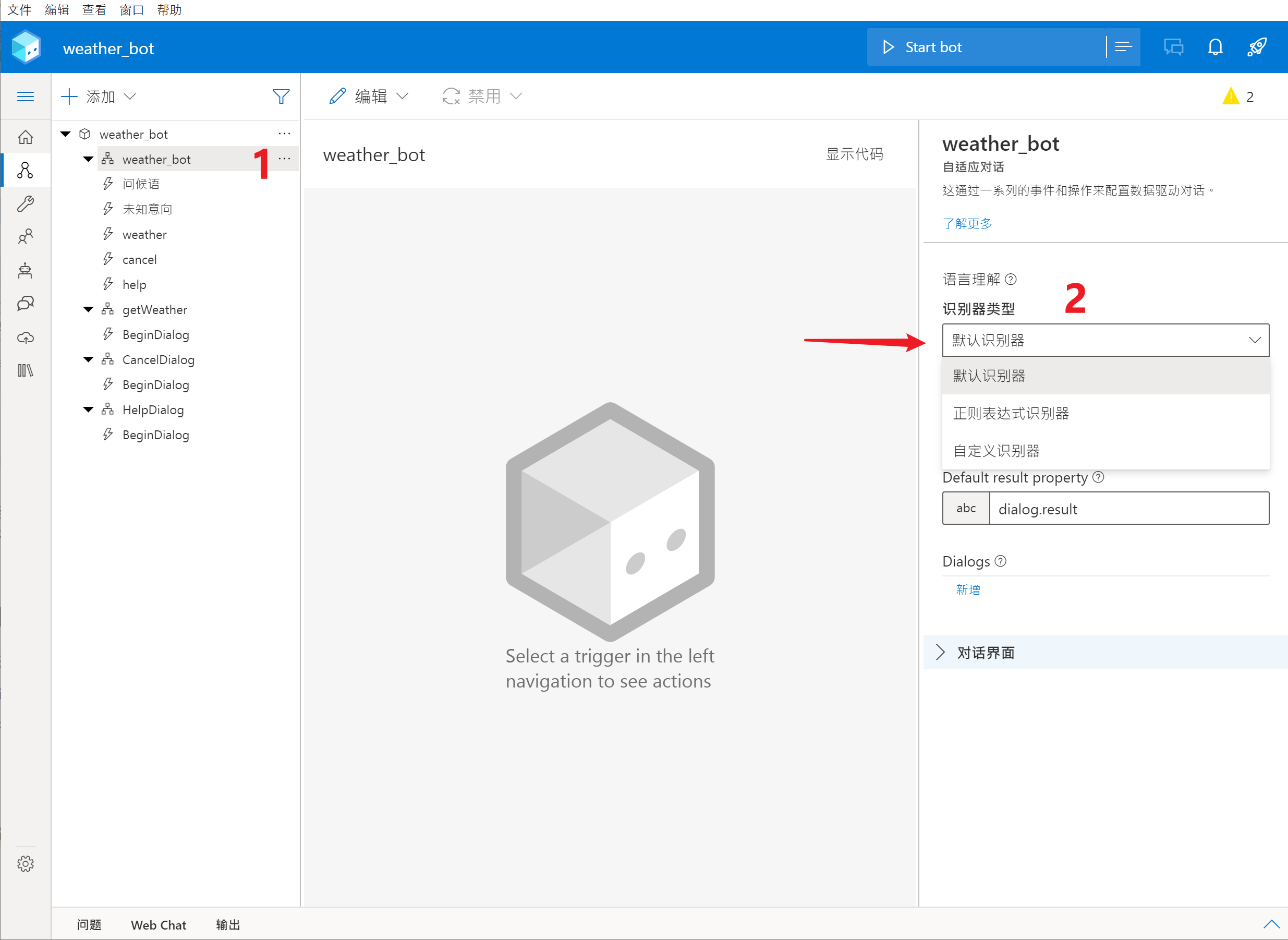
Task: Select 正则表达式识别器 from recognizer list
Action: 1011,413
